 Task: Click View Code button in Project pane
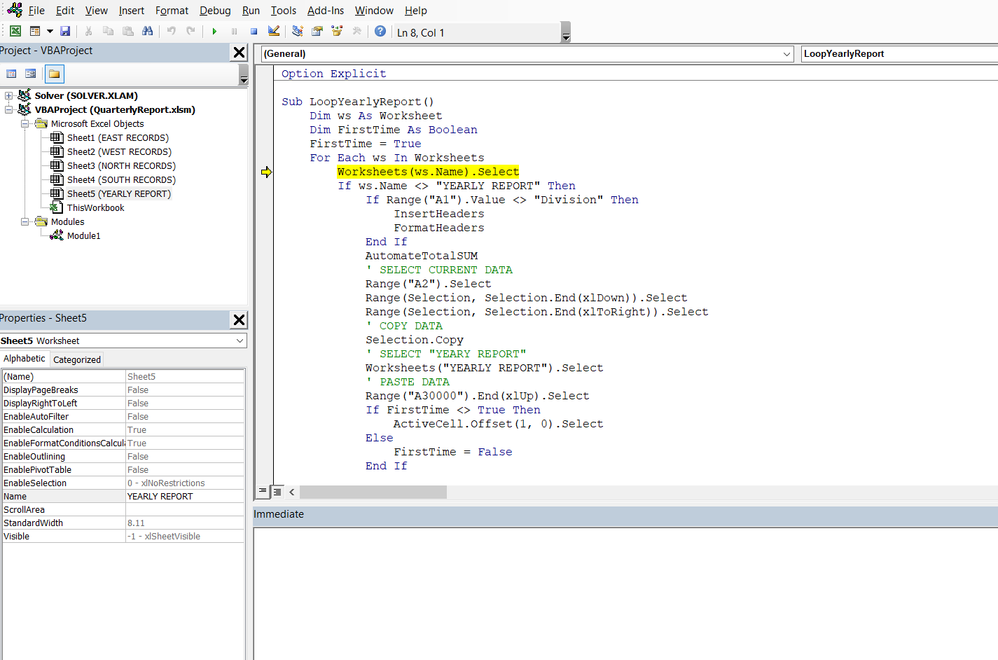(12, 74)
